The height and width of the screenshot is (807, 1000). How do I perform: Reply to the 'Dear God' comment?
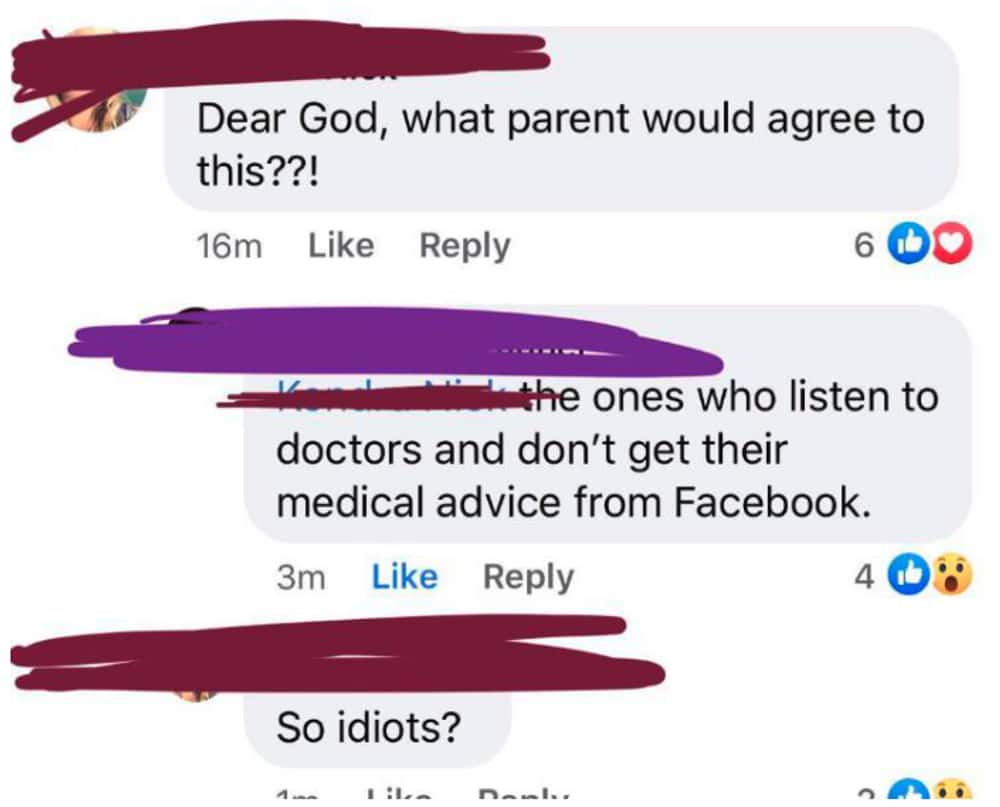(464, 247)
